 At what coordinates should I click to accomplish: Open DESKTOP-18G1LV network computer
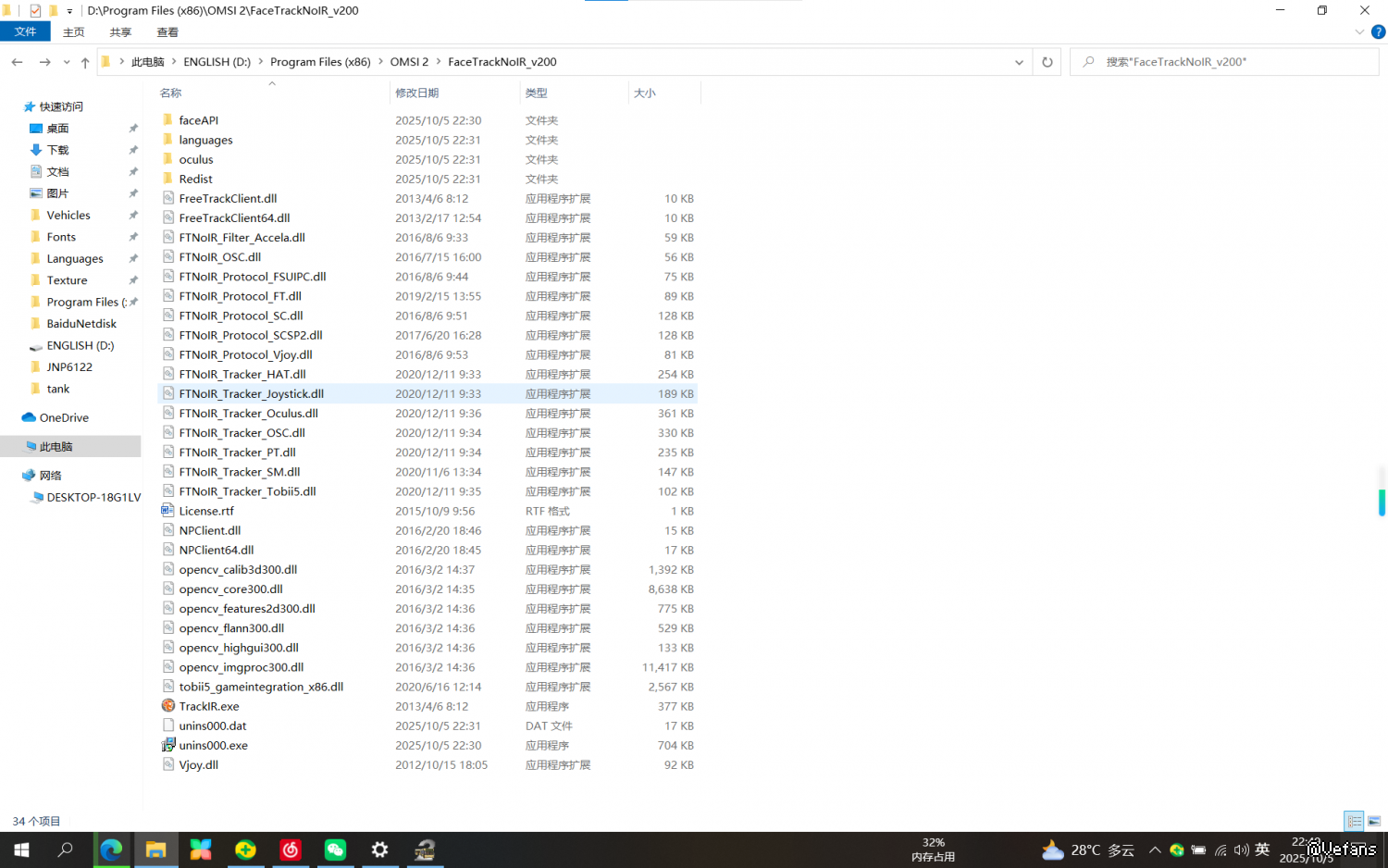(93, 498)
